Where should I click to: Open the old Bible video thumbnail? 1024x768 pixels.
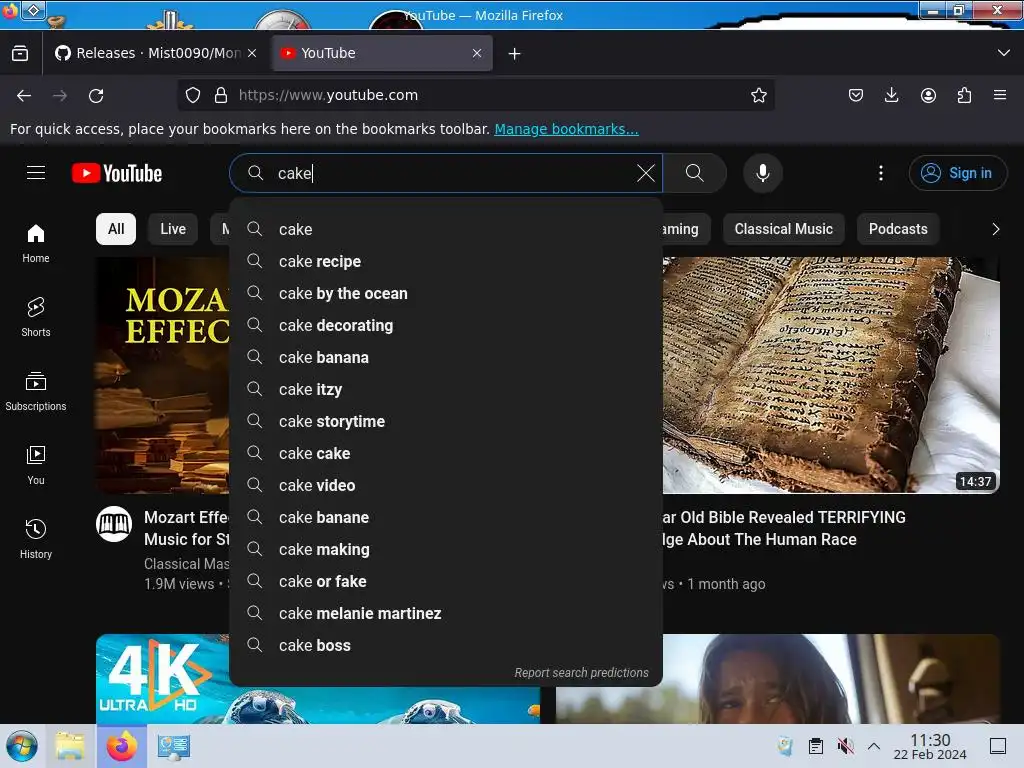click(831, 375)
